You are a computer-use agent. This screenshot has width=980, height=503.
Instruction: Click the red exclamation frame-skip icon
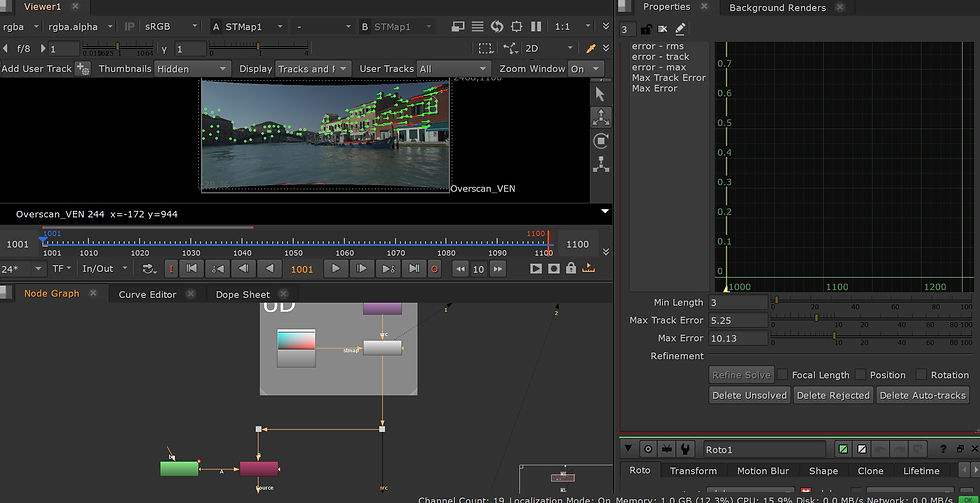point(171,269)
